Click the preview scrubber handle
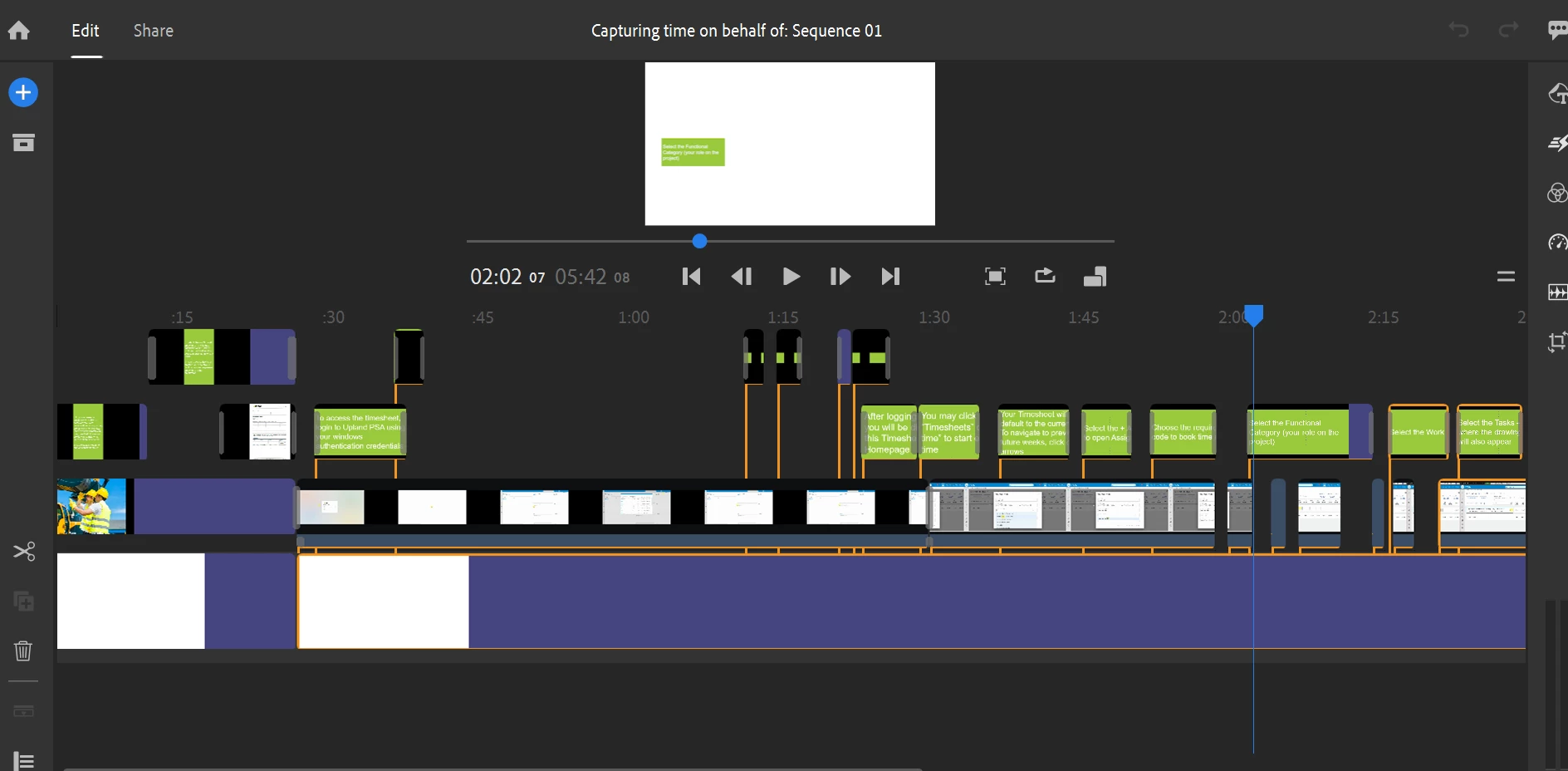Viewport: 1568px width, 771px height. click(699, 241)
